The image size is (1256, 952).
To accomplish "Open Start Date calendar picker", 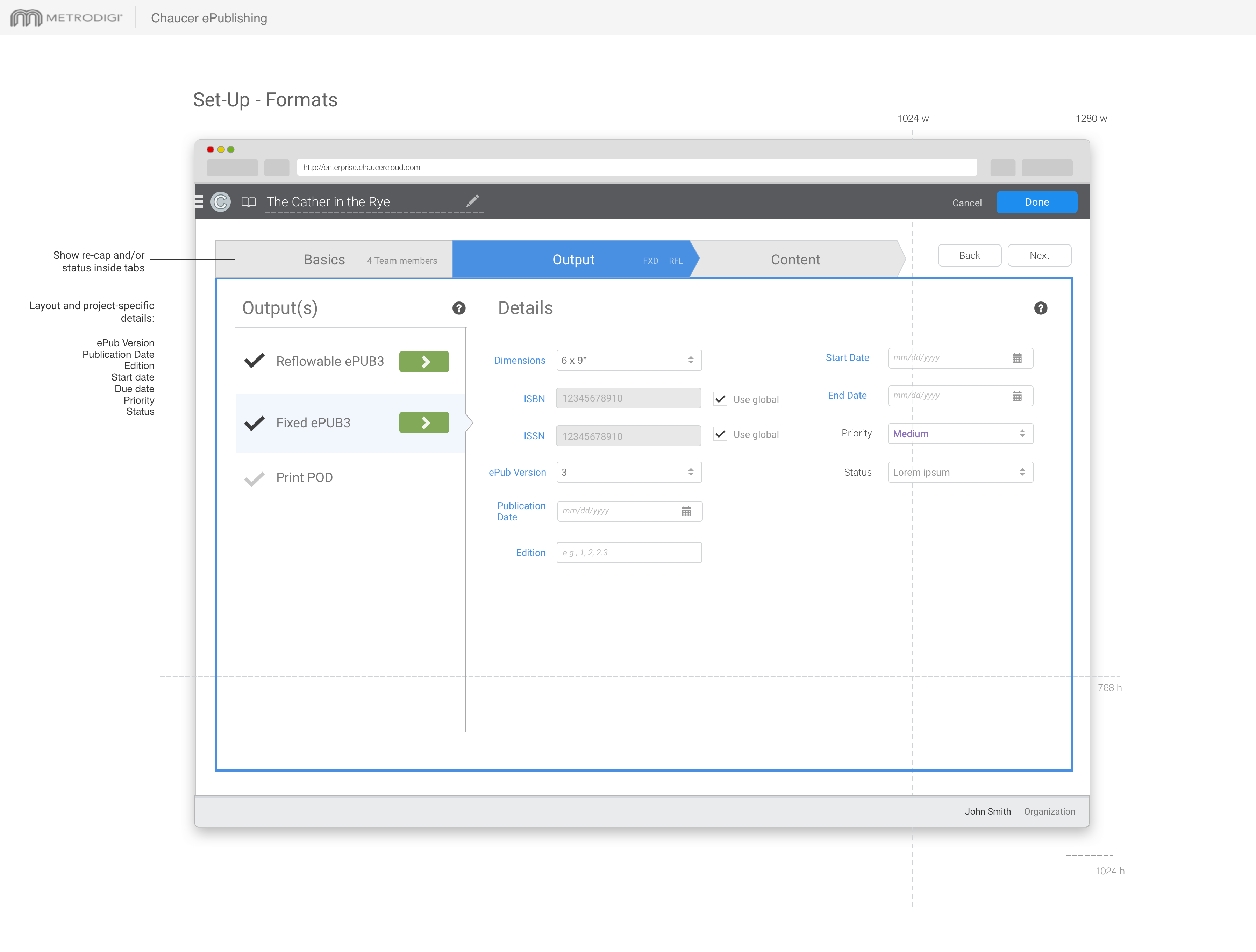I will pos(1017,358).
